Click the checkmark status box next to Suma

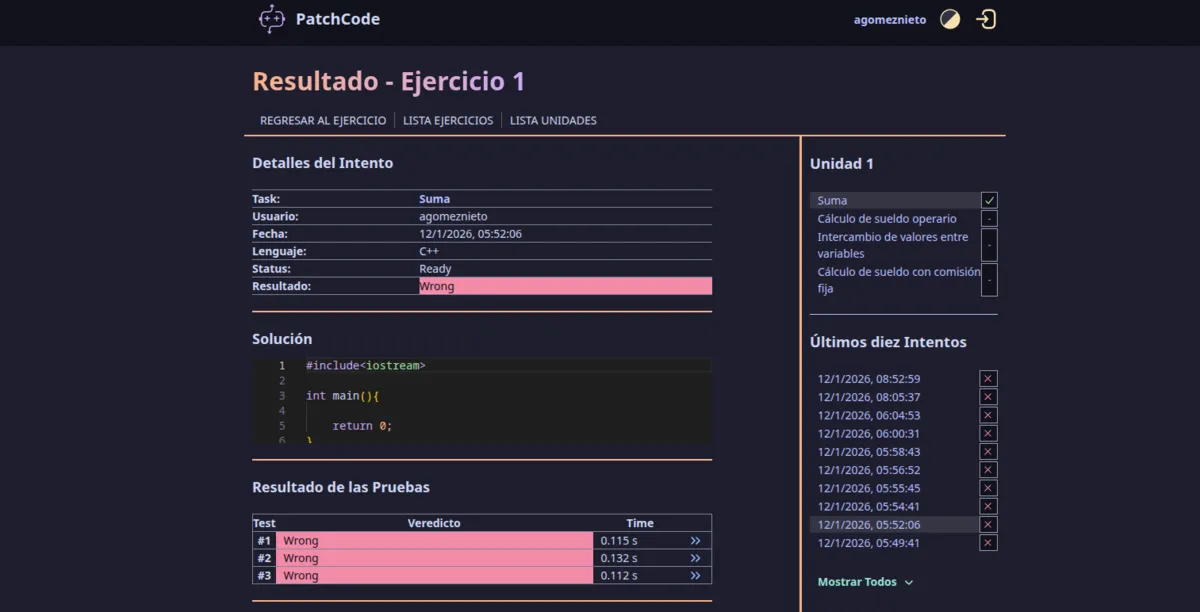tap(988, 200)
